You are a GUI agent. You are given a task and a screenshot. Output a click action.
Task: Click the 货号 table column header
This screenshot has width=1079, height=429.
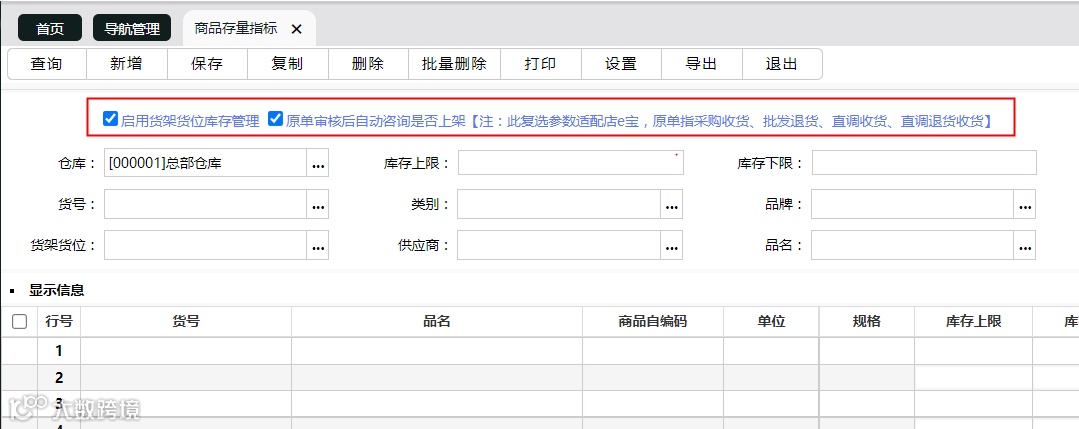pos(186,322)
